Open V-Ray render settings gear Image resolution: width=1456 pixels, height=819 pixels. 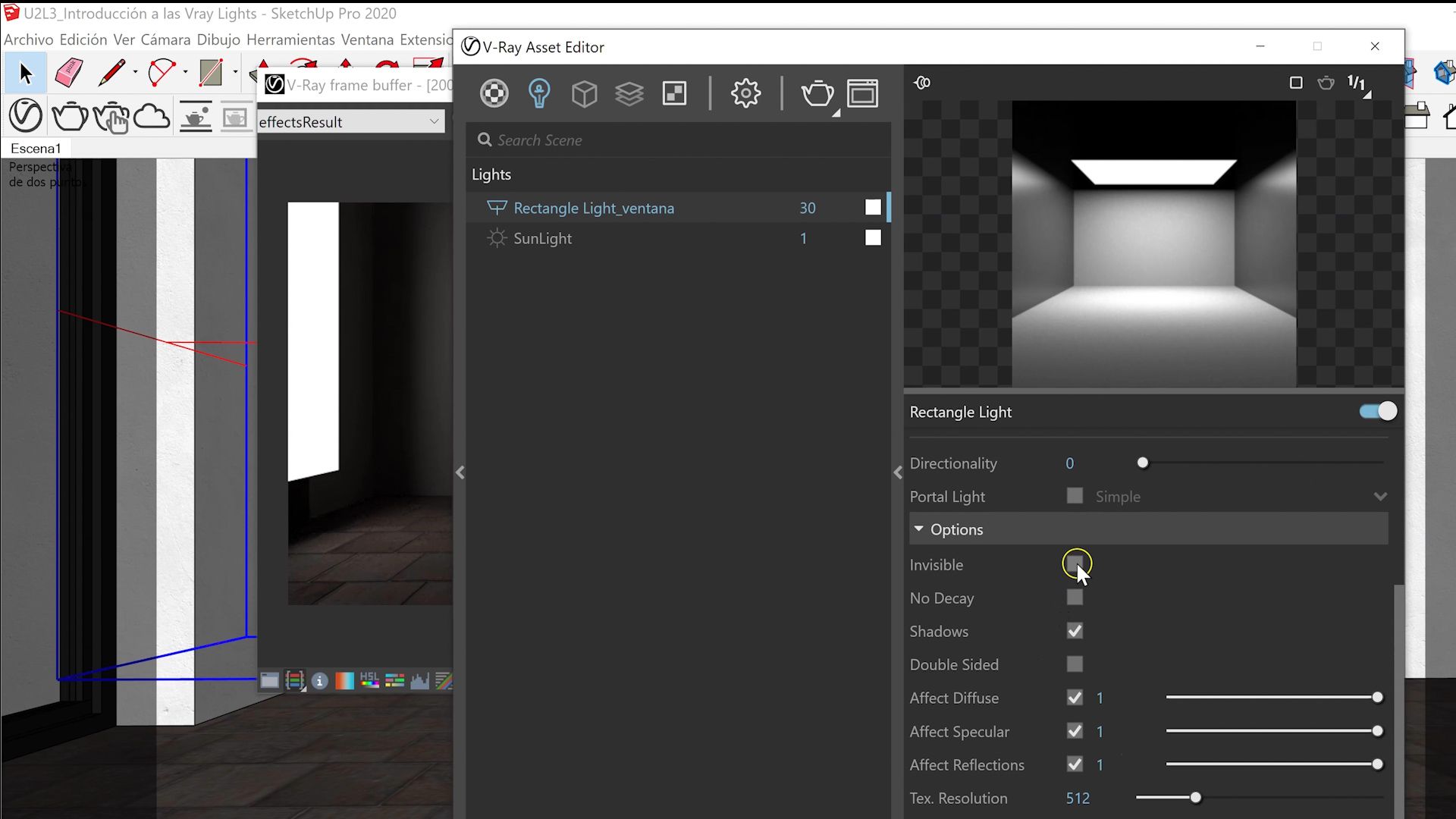pos(746,93)
